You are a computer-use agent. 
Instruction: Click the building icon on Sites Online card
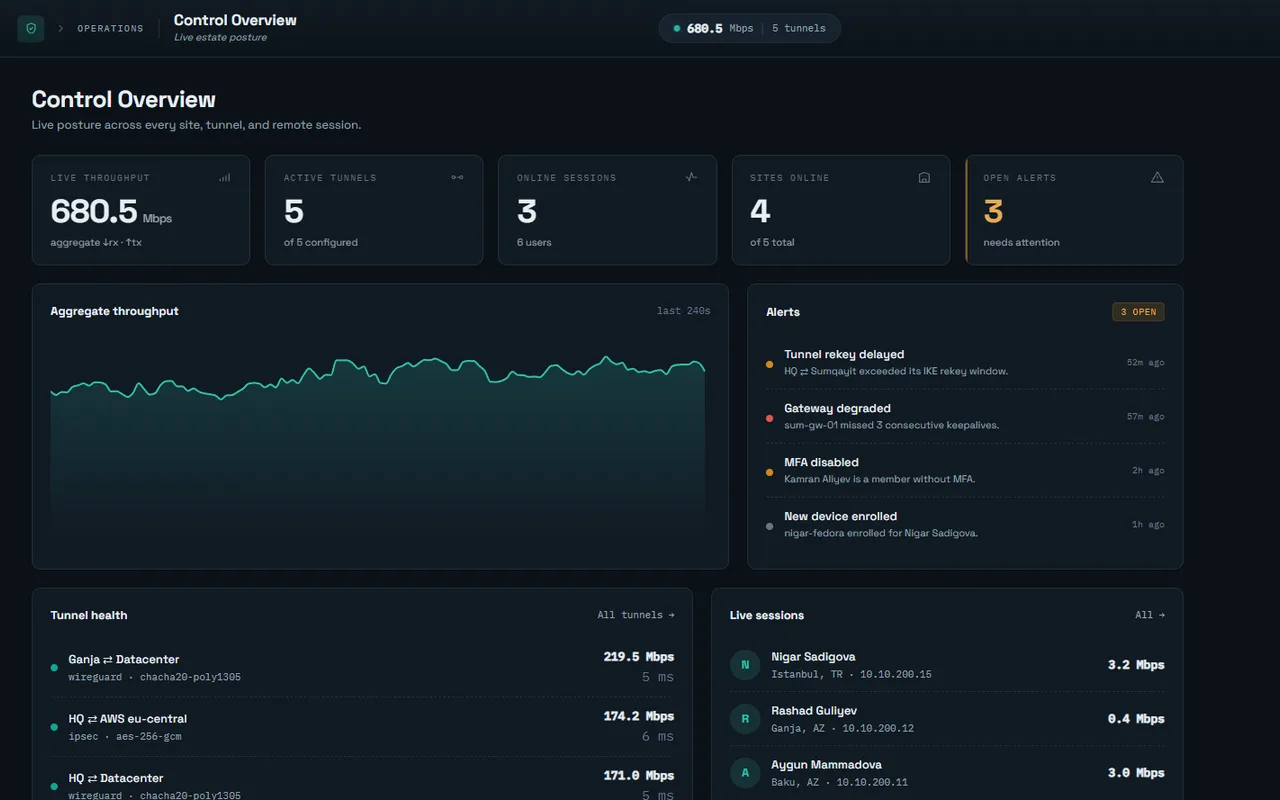click(924, 177)
